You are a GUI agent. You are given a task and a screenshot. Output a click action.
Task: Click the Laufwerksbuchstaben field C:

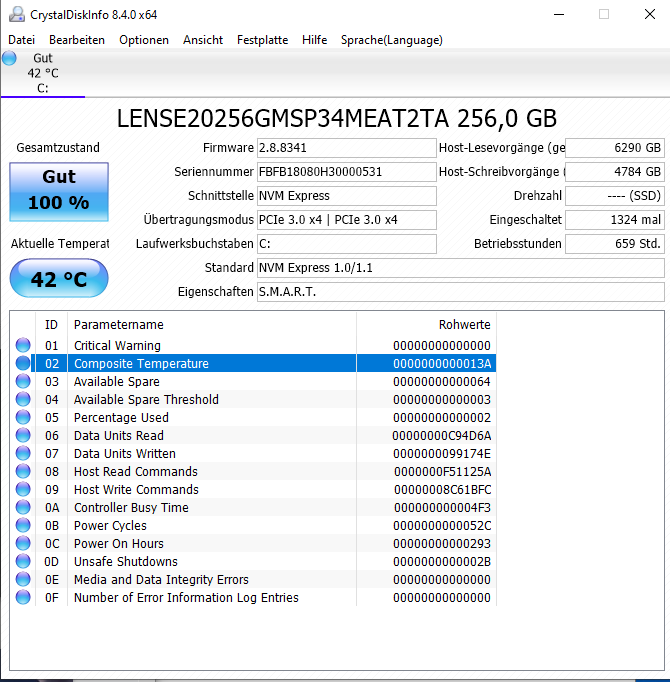pyautogui.click(x=346, y=244)
